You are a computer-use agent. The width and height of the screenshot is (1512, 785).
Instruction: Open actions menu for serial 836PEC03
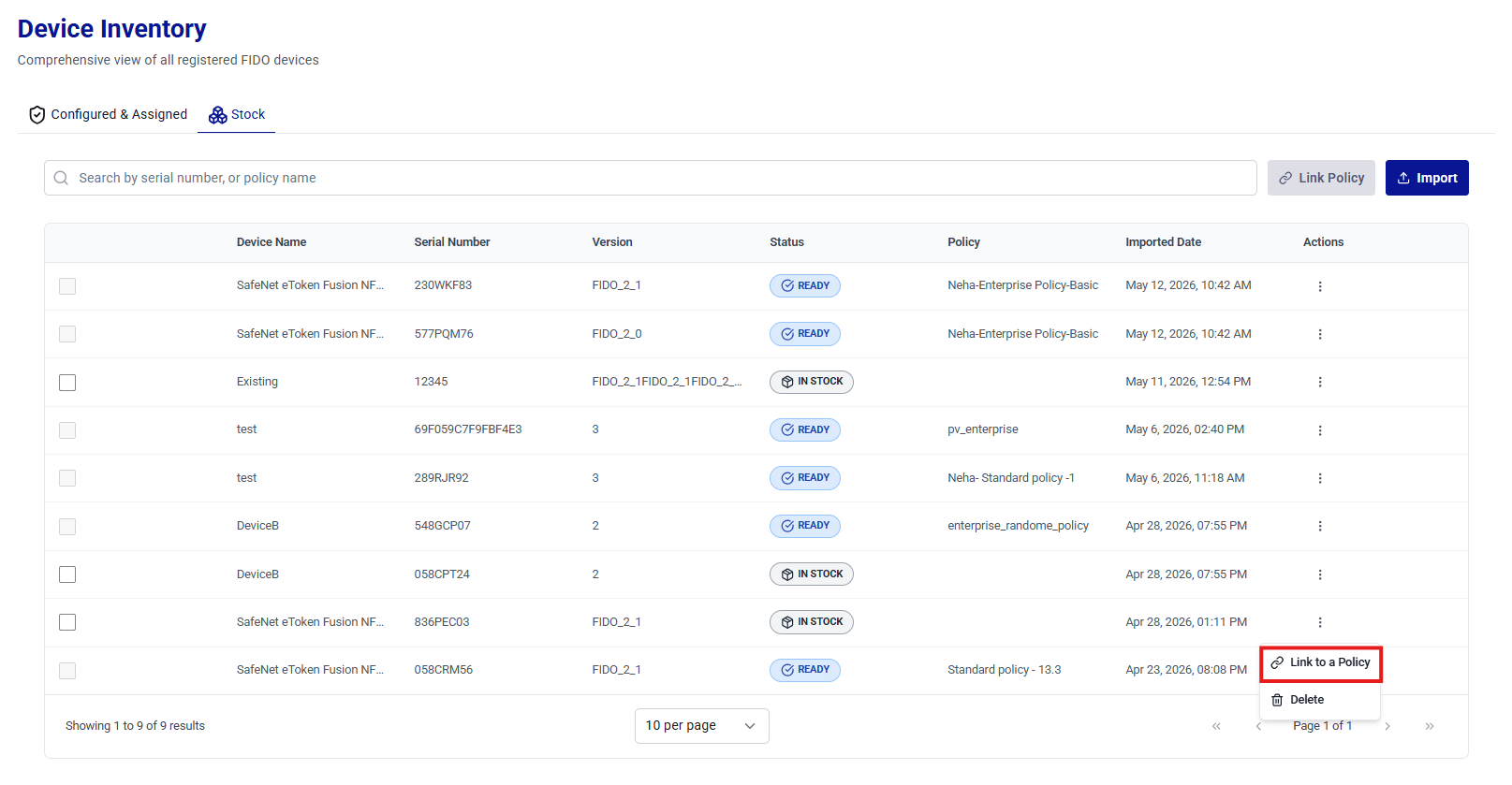(1320, 622)
